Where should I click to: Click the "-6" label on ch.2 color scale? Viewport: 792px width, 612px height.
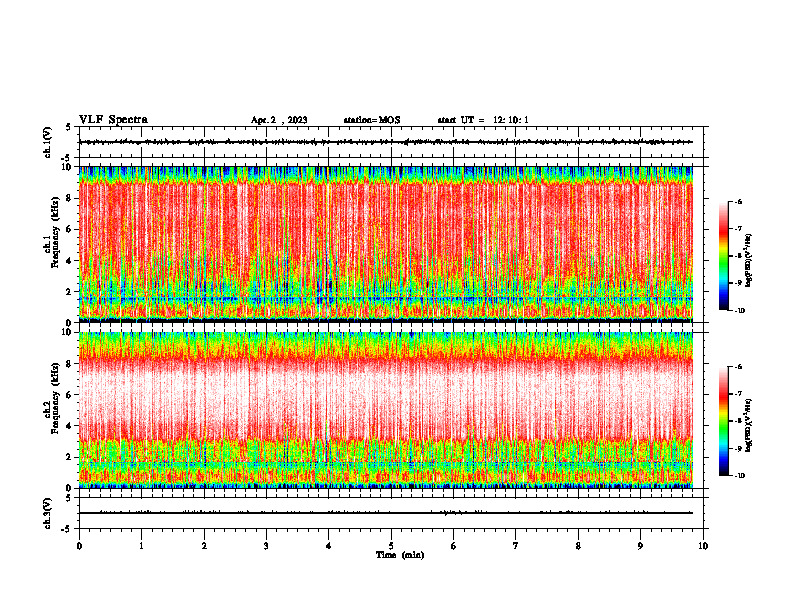click(738, 367)
